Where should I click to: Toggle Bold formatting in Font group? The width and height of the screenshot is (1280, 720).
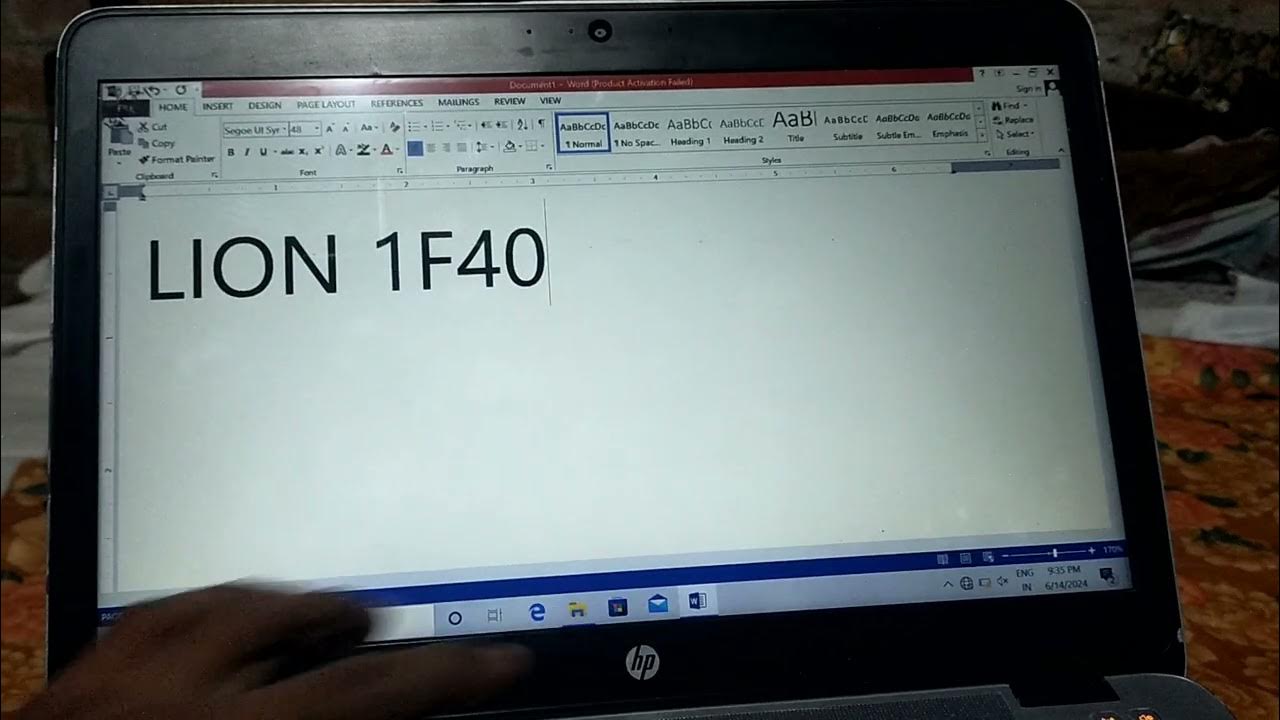click(x=231, y=152)
